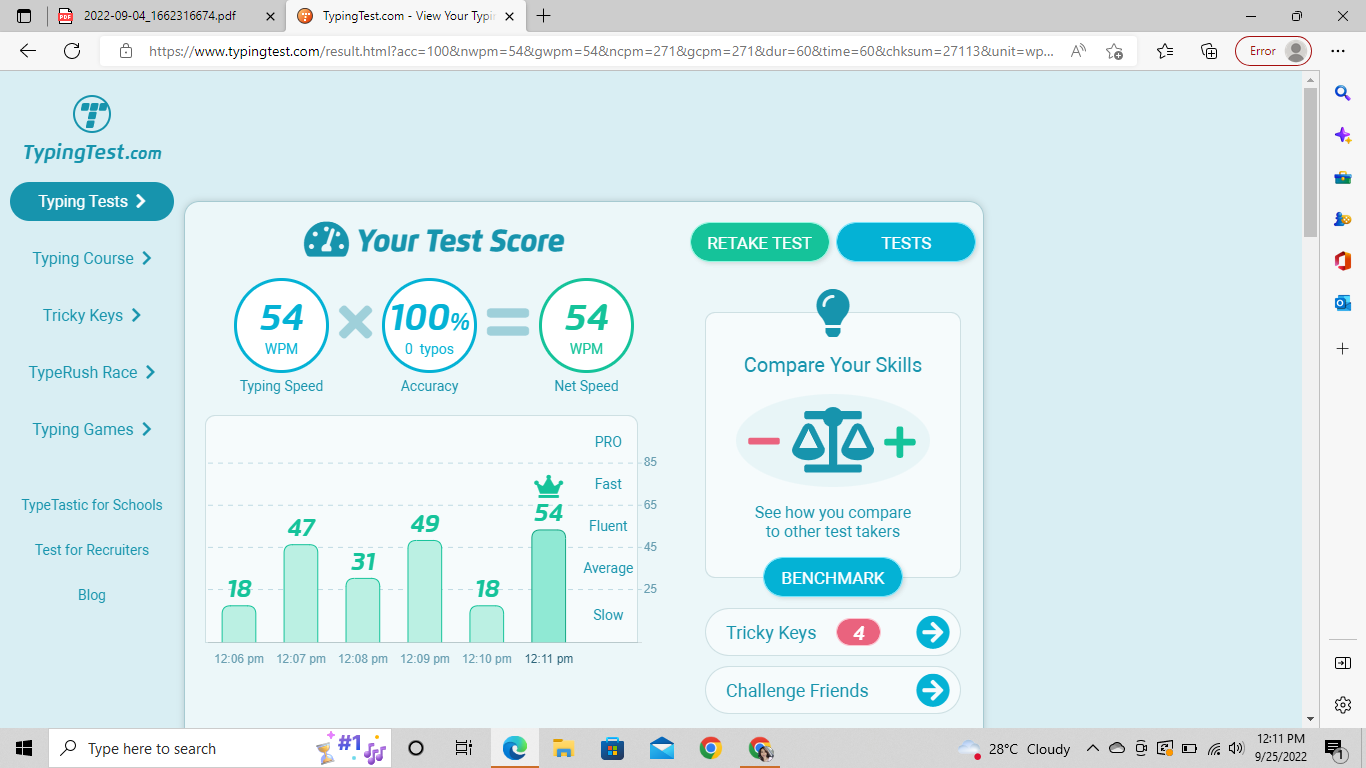Viewport: 1366px width, 768px height.
Task: Click the 'Challenge Friends' text
Action: point(797,691)
